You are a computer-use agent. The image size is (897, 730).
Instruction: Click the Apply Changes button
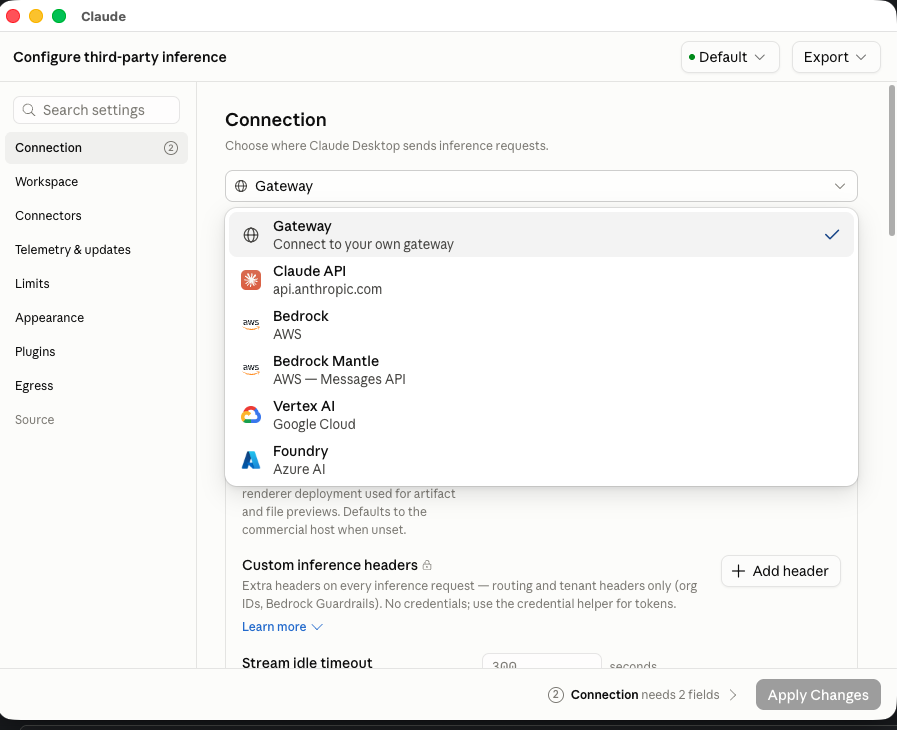pos(818,695)
